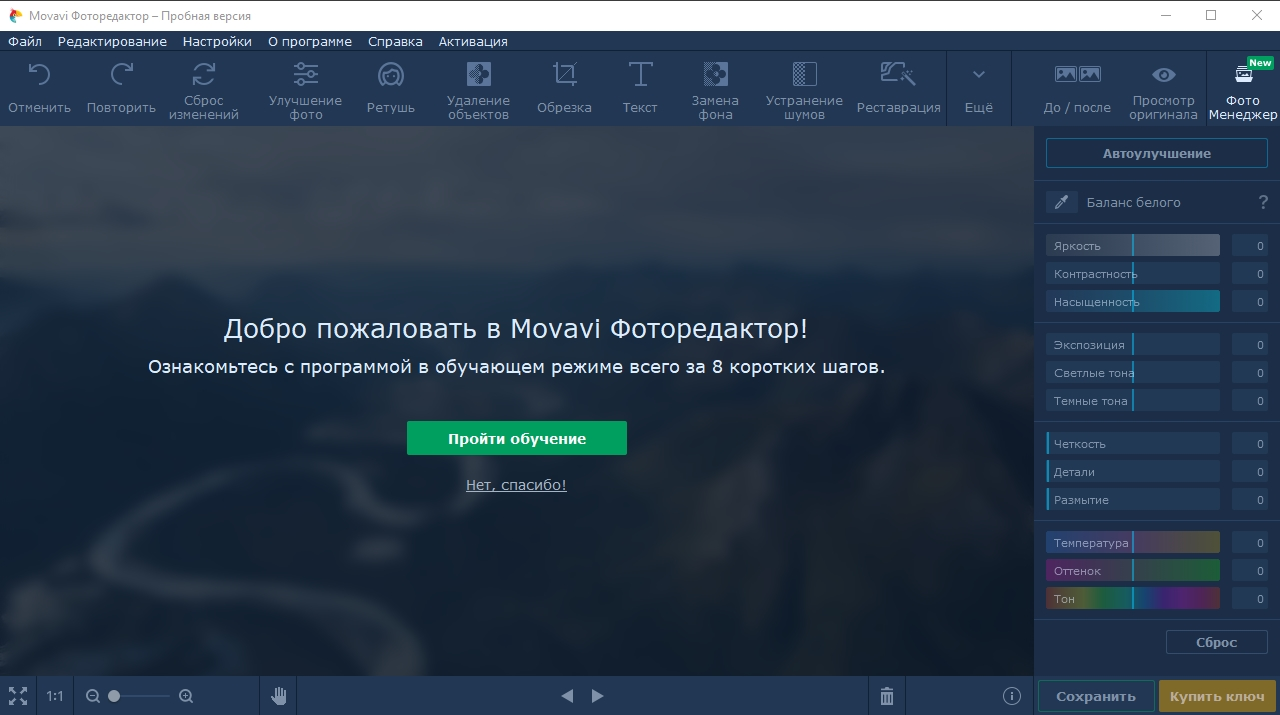Click the zoom level slider handle
Viewport: 1280px width, 715px height.
click(114, 696)
